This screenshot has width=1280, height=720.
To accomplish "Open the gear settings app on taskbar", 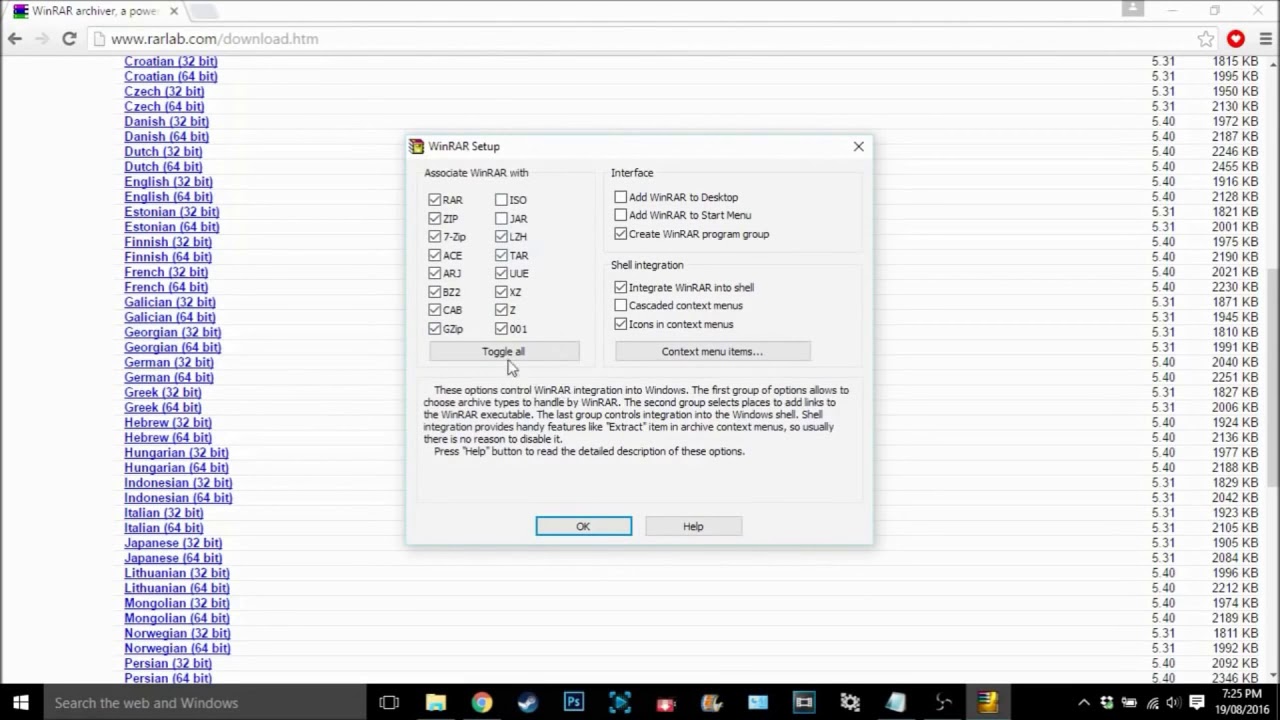I will (850, 703).
